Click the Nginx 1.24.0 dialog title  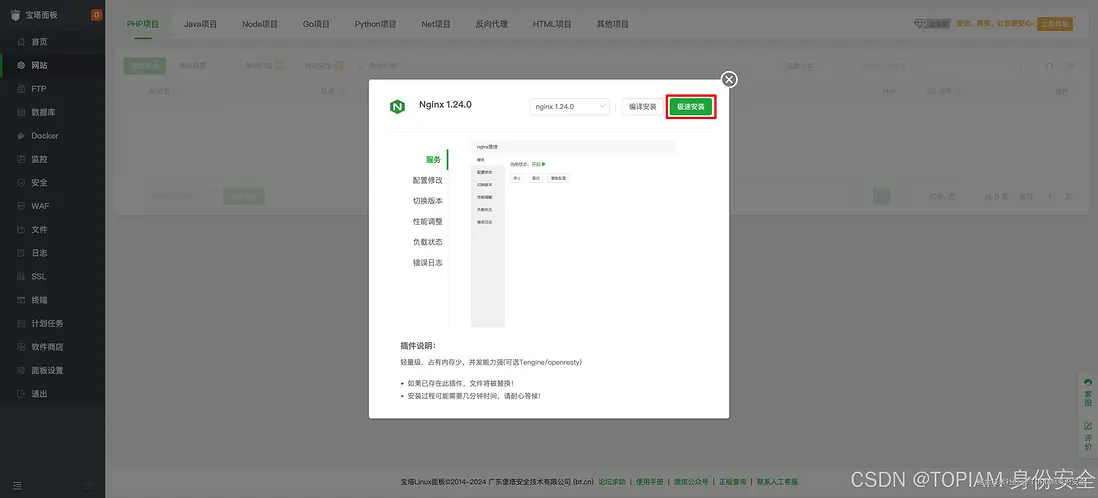[445, 105]
